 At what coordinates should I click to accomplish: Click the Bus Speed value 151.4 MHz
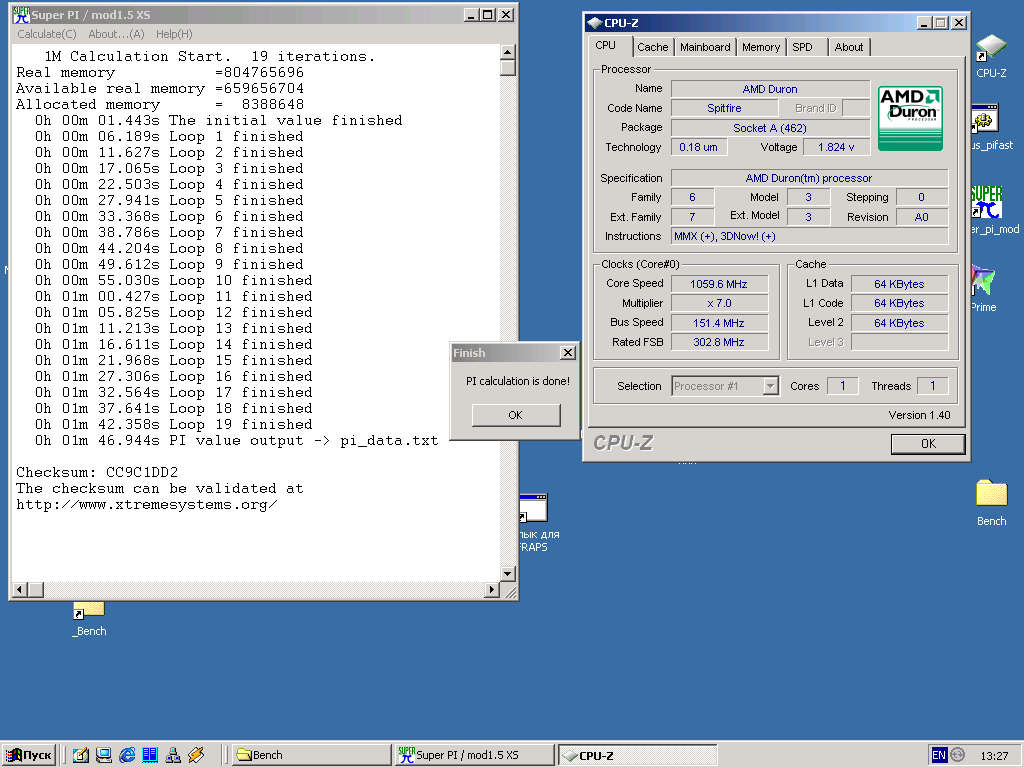click(x=718, y=323)
